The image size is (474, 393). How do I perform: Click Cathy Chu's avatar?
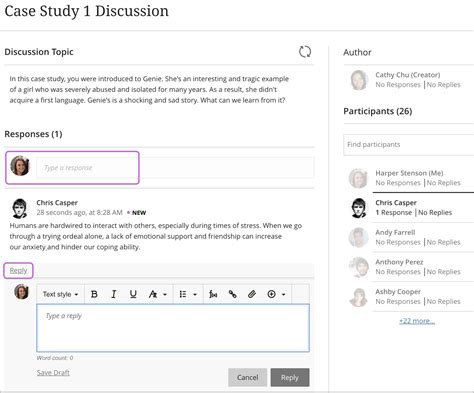point(359,80)
